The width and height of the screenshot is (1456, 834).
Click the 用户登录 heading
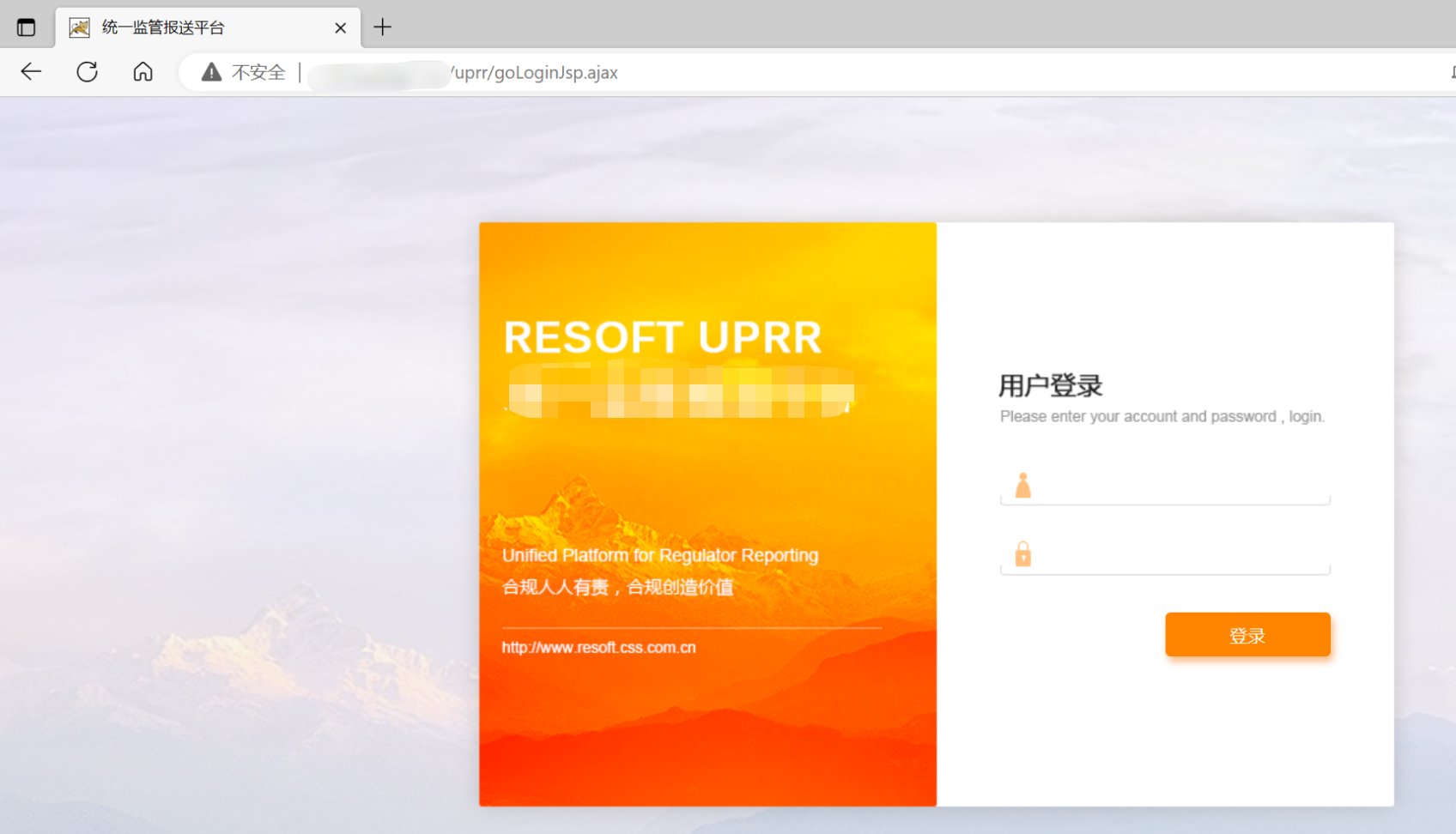(x=1050, y=386)
